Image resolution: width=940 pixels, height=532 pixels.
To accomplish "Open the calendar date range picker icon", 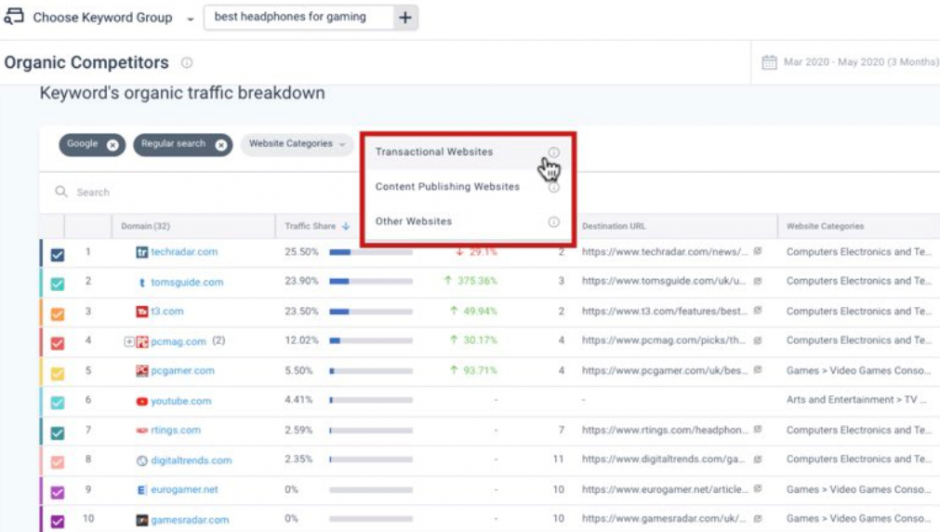I will pyautogui.click(x=769, y=62).
